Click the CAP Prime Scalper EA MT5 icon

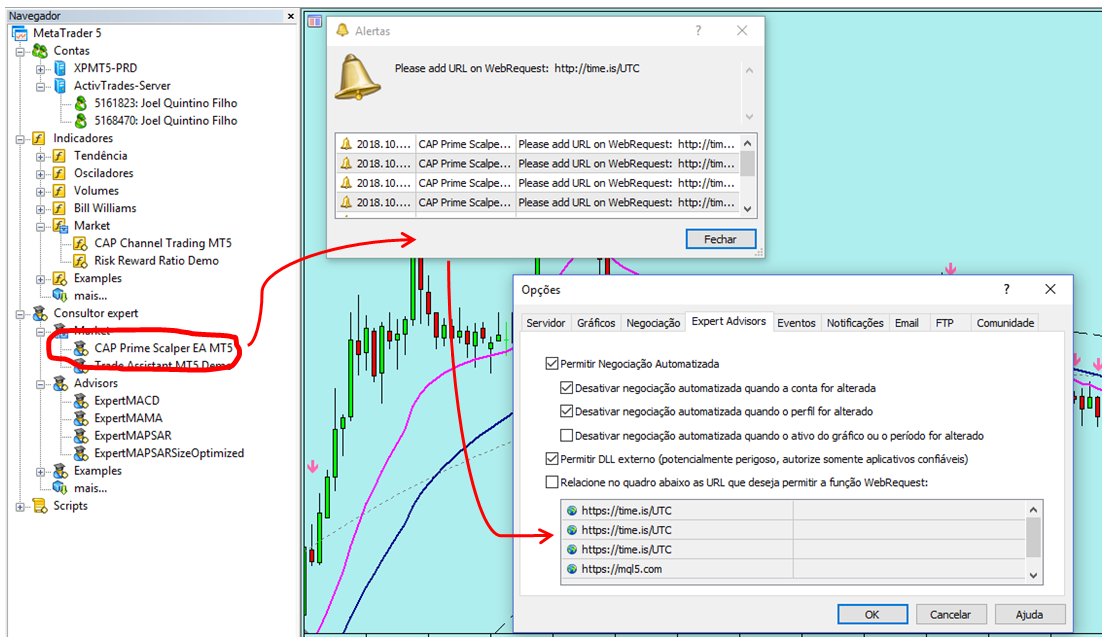tap(81, 349)
